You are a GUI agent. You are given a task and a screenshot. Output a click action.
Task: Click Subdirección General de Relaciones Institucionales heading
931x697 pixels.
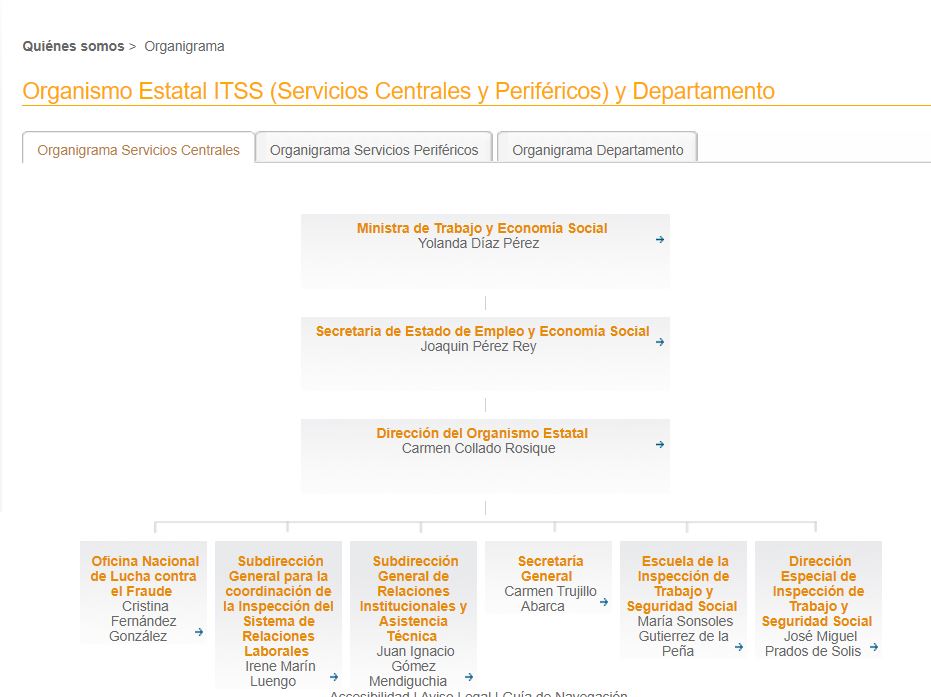pyautogui.click(x=413, y=598)
